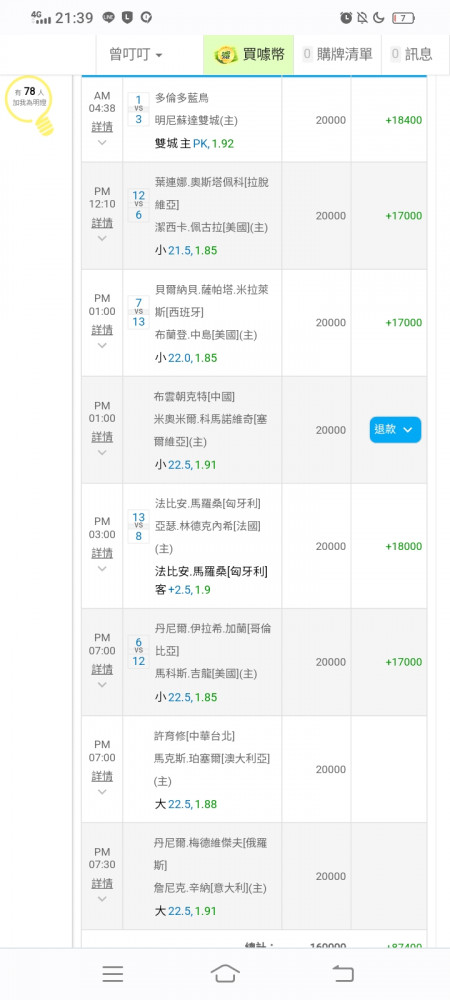This screenshot has height=1000, width=450.
Task: Open the Android recent apps menu button
Action: pos(113,973)
